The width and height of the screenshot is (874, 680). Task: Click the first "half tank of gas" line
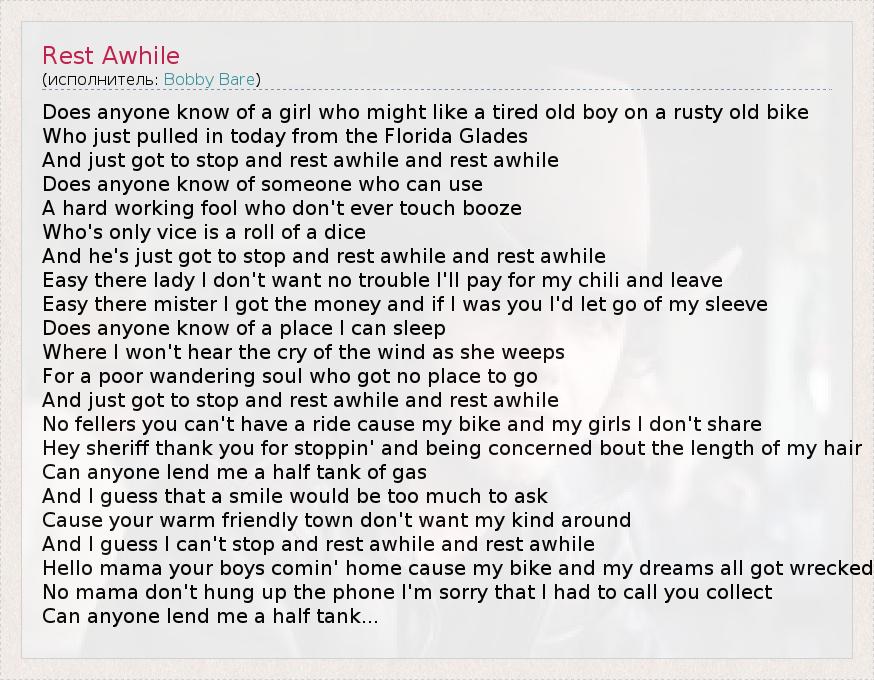tap(235, 472)
